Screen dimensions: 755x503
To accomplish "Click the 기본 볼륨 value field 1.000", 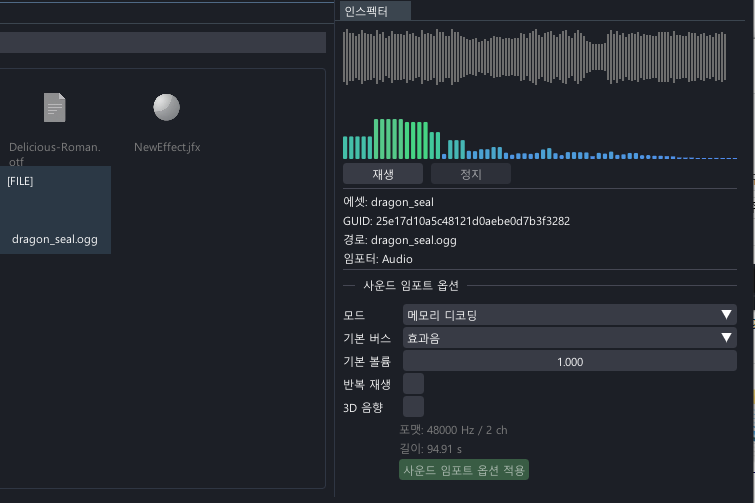I will (570, 361).
